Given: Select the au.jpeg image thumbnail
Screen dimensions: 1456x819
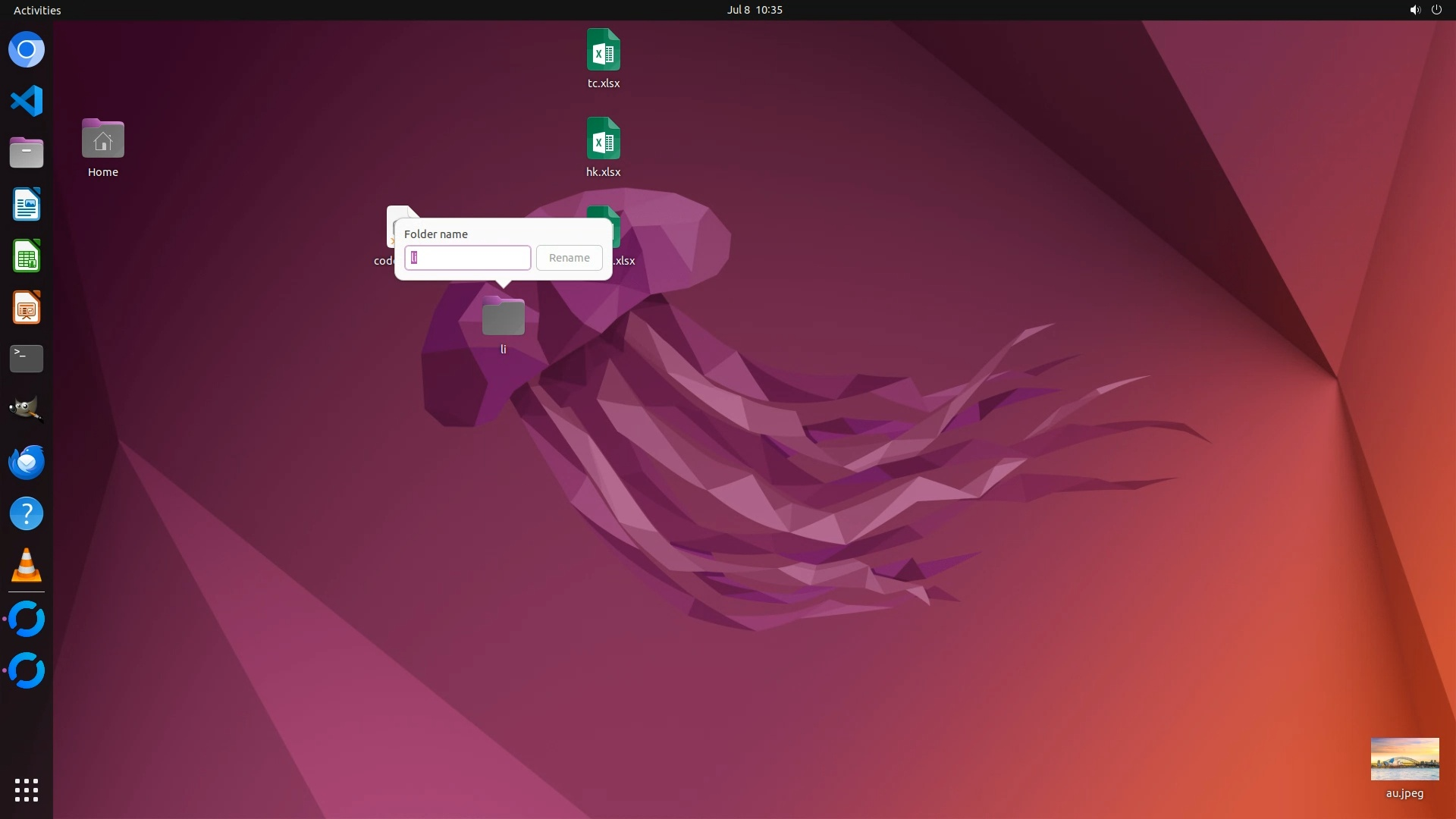Looking at the screenshot, I should 1404,759.
